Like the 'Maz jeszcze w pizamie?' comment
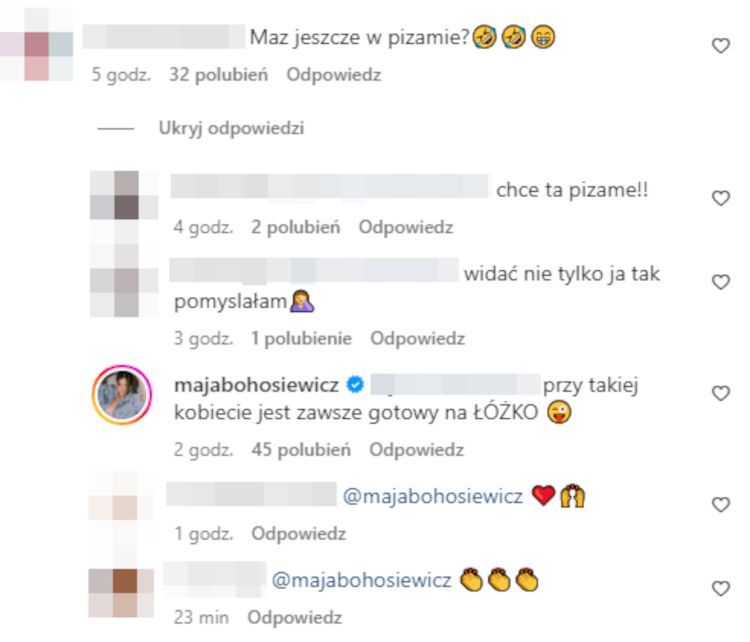Screen dimensions: 750x642 [x=720, y=46]
